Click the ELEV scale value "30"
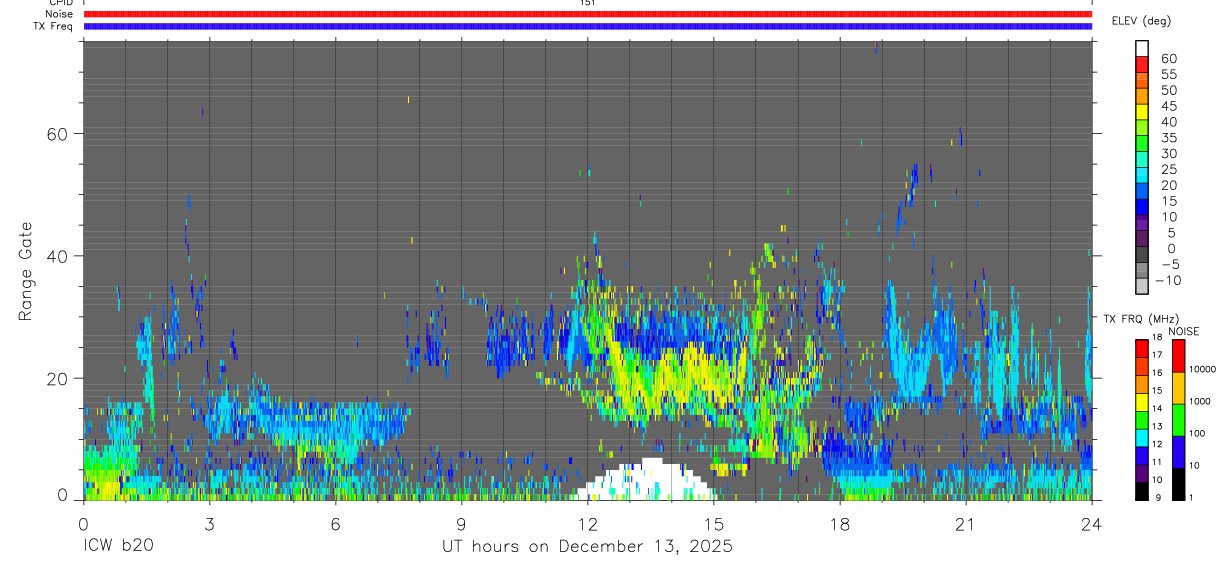The image size is (1228, 567). click(1168, 153)
